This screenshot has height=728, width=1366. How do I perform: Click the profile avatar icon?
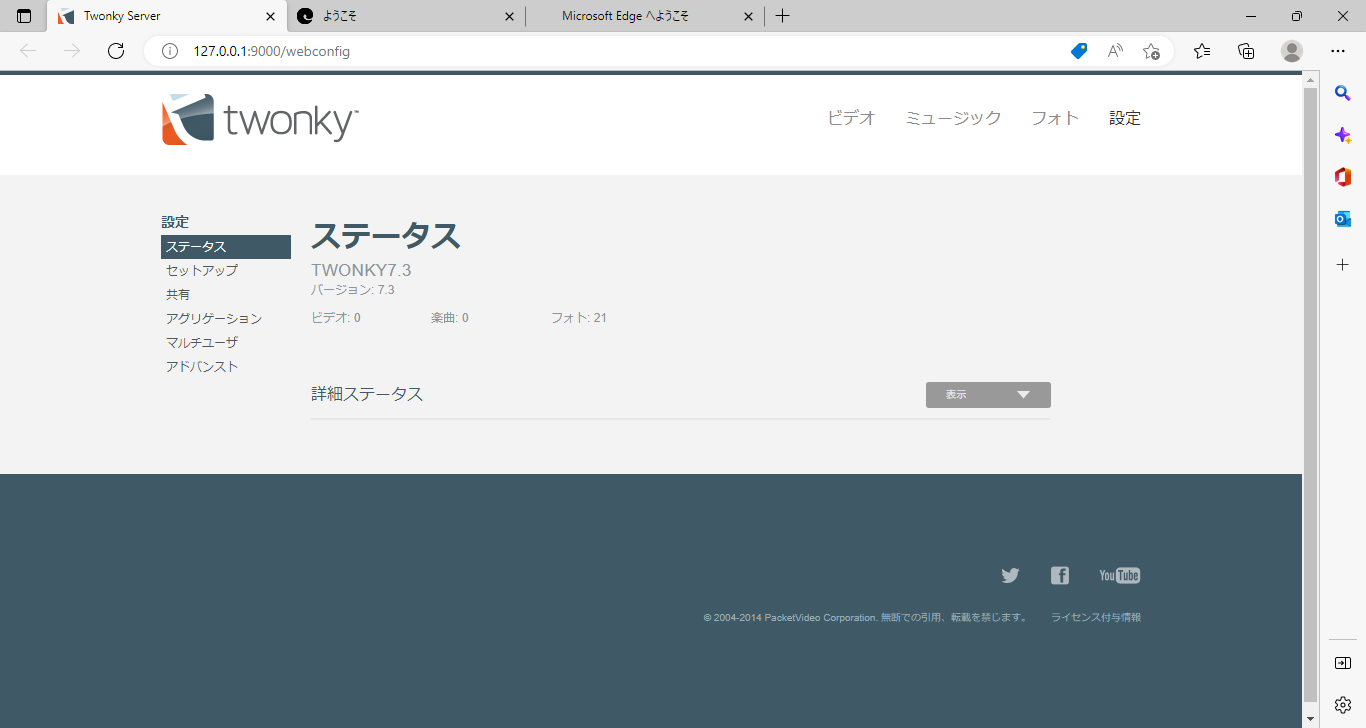[1292, 51]
